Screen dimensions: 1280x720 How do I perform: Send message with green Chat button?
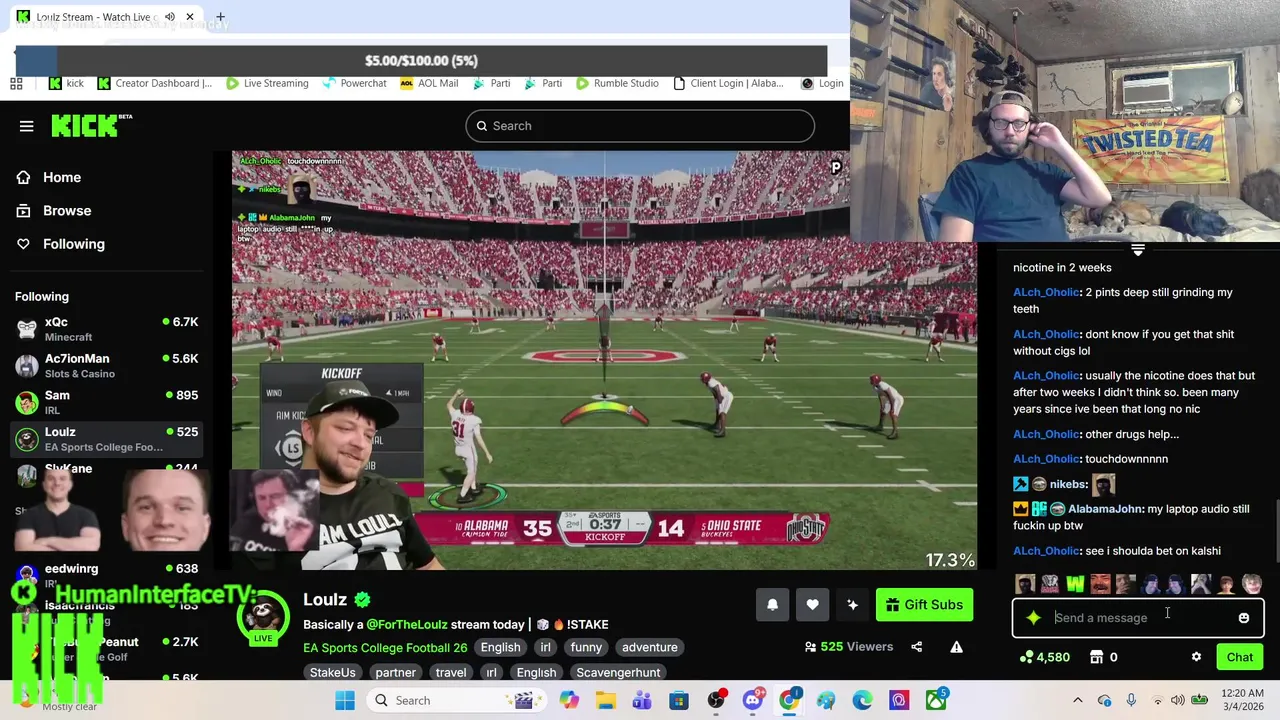click(1240, 657)
